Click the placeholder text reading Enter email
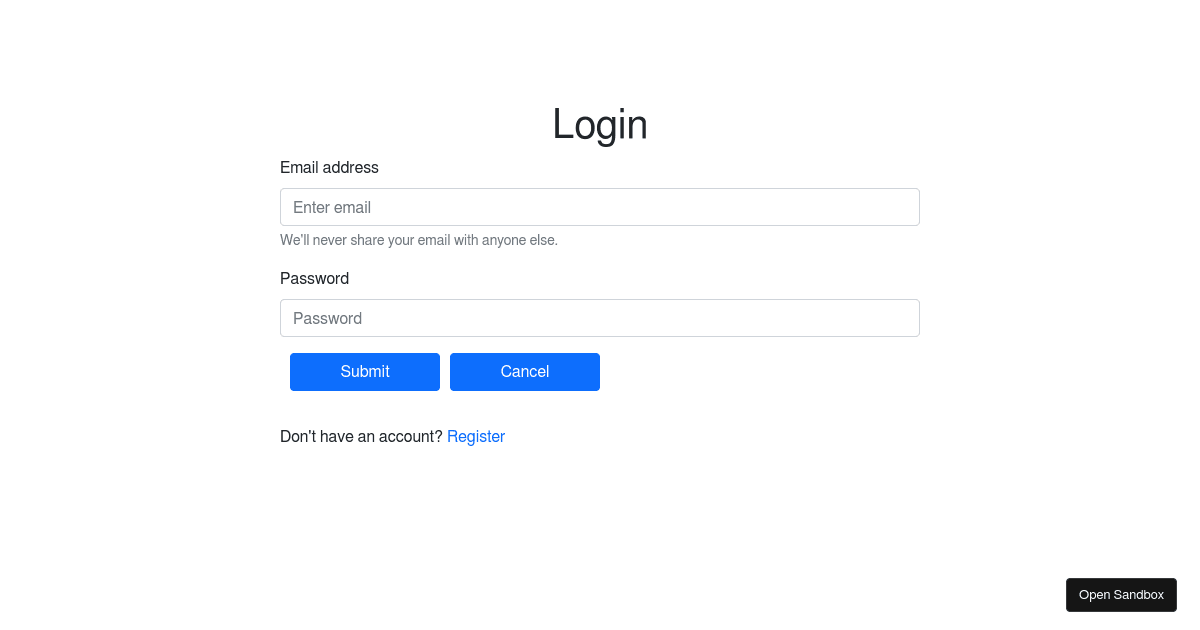 tap(331, 207)
